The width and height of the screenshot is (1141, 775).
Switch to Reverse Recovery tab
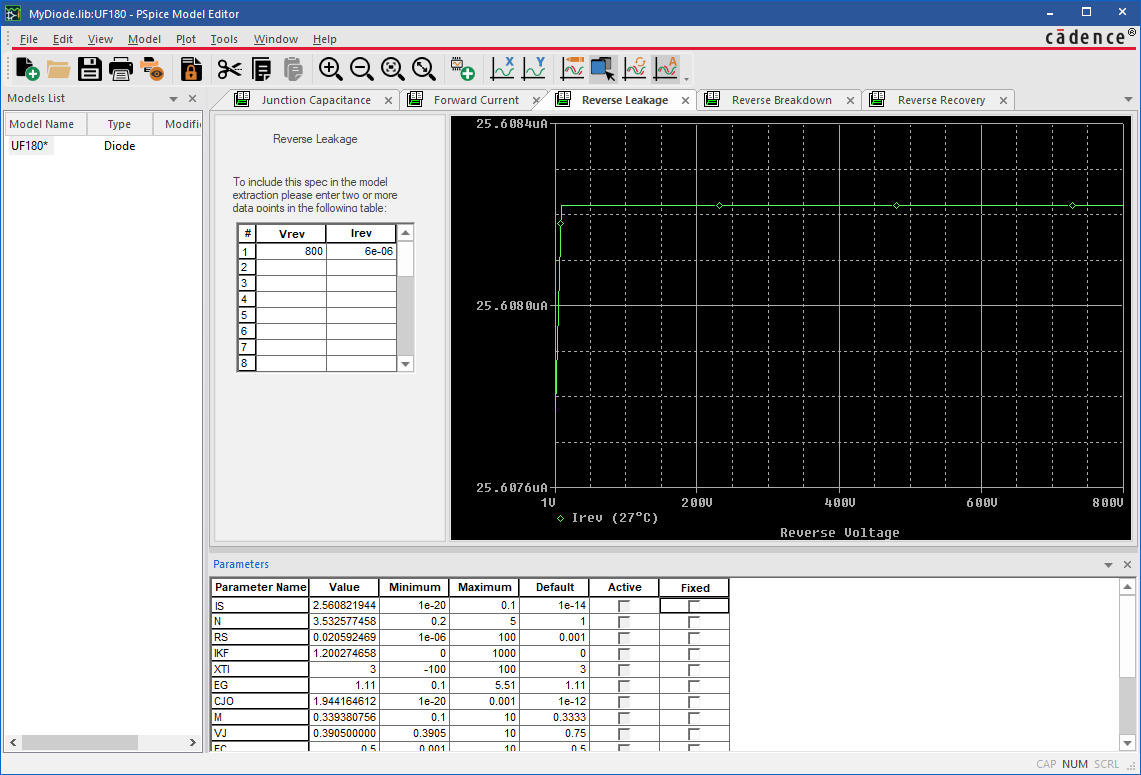[941, 100]
